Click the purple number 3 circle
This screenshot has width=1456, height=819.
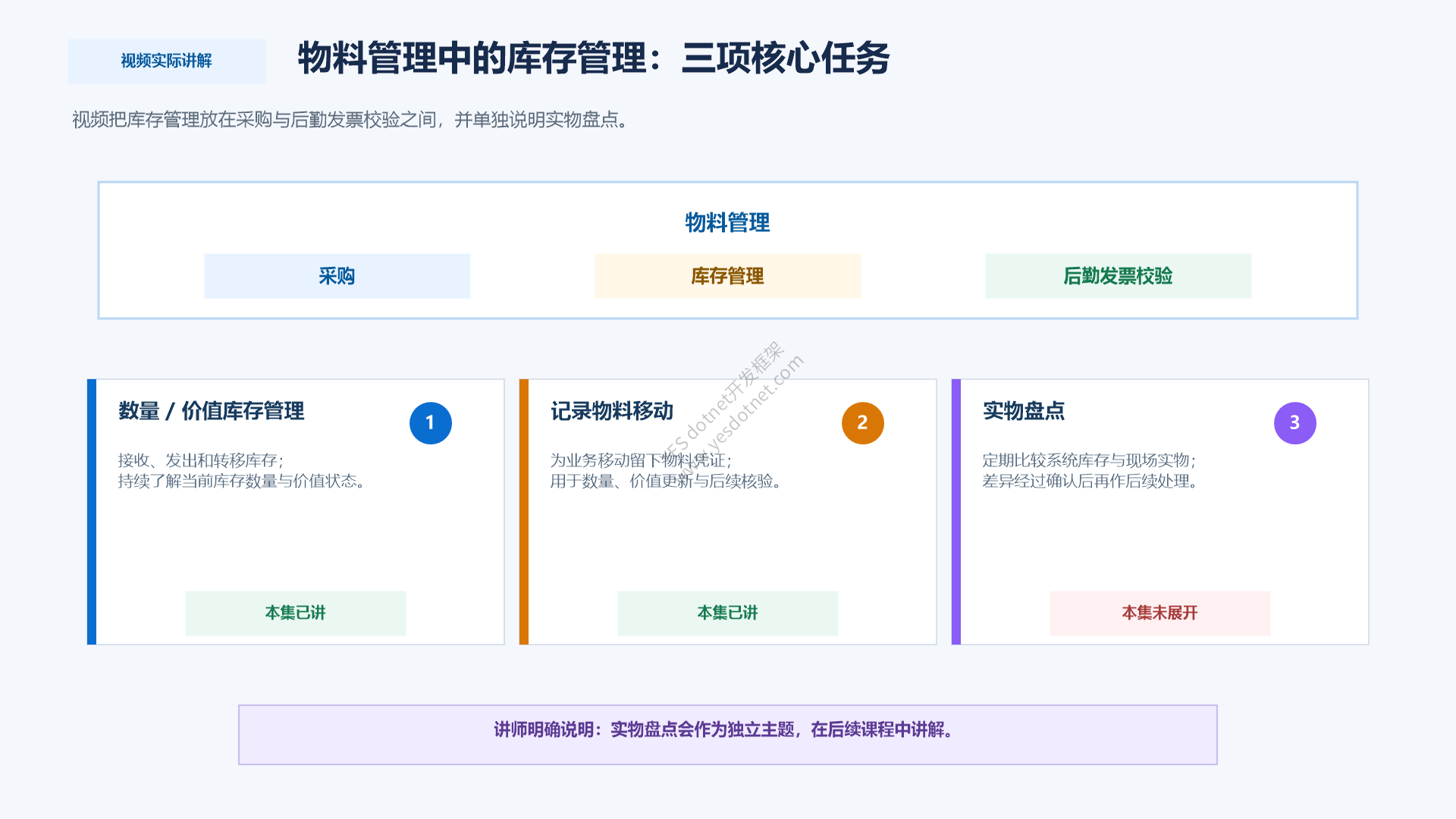point(1295,423)
